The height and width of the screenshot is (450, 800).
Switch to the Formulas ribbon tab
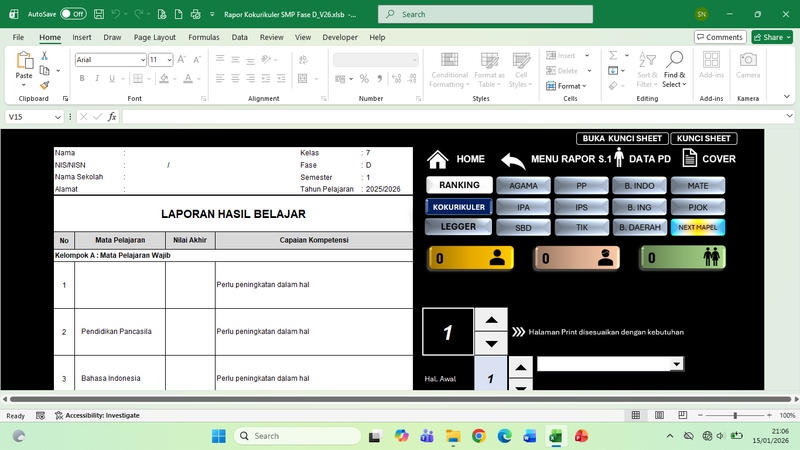click(x=203, y=37)
